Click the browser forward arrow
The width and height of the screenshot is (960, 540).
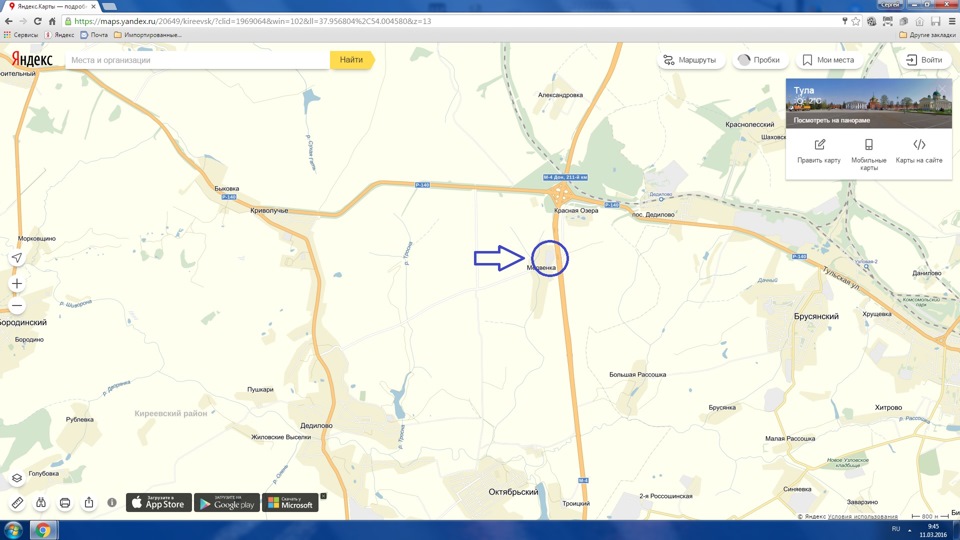pyautogui.click(x=23, y=21)
